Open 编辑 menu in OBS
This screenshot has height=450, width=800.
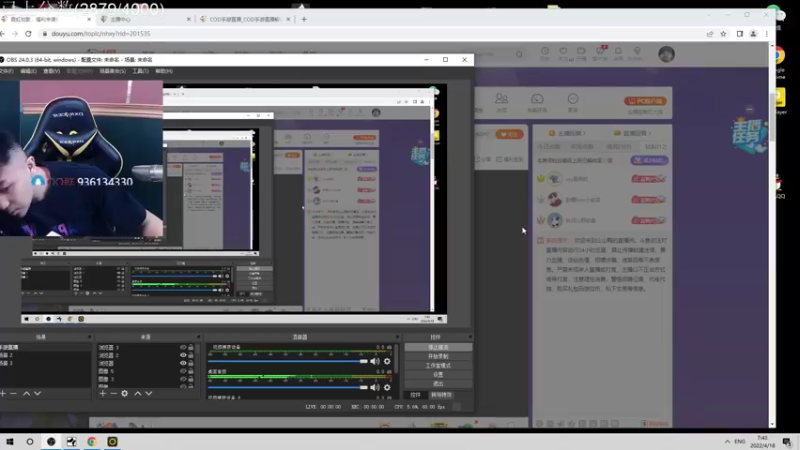pyautogui.click(x=28, y=71)
